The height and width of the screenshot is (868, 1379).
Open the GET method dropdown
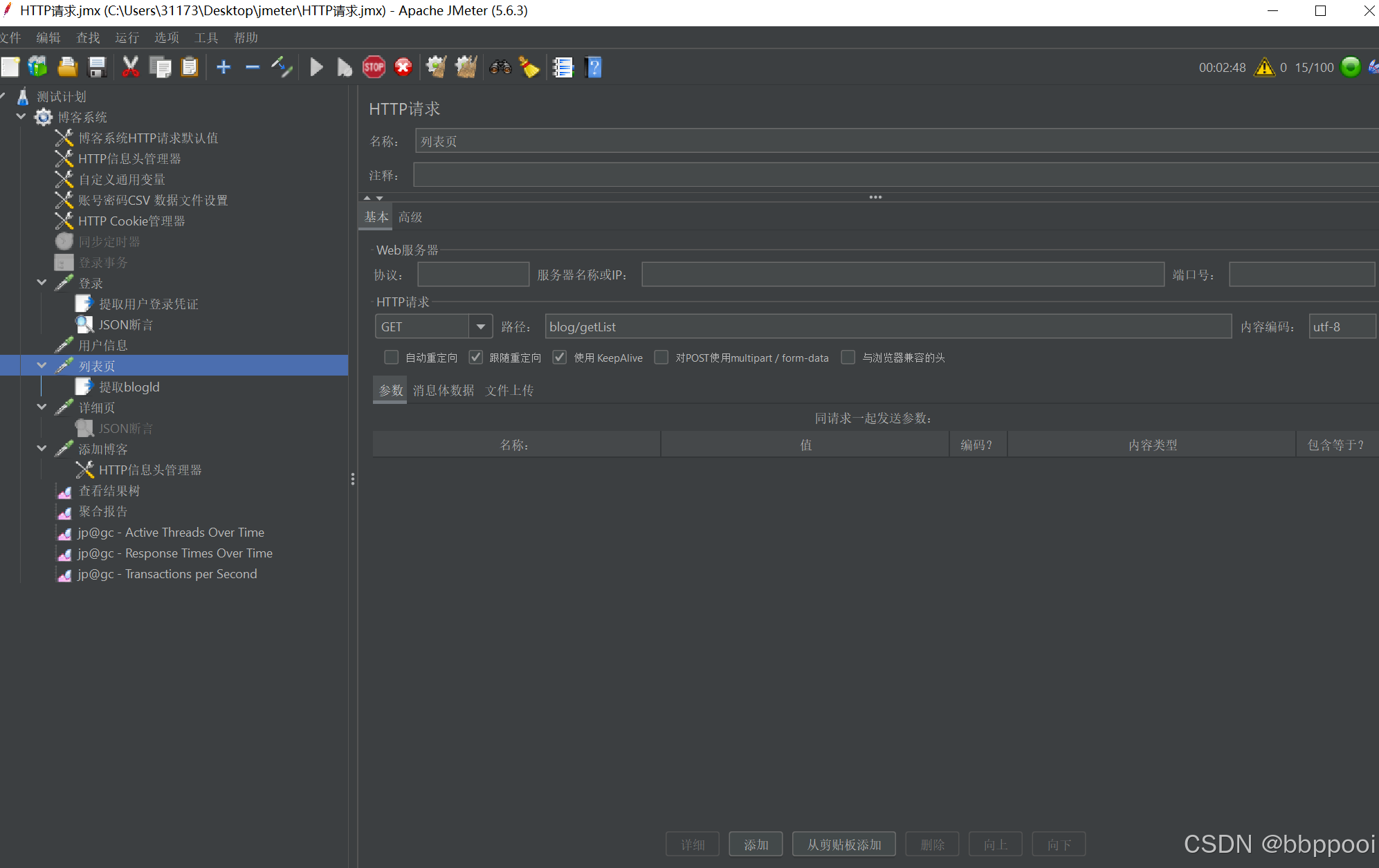480,326
